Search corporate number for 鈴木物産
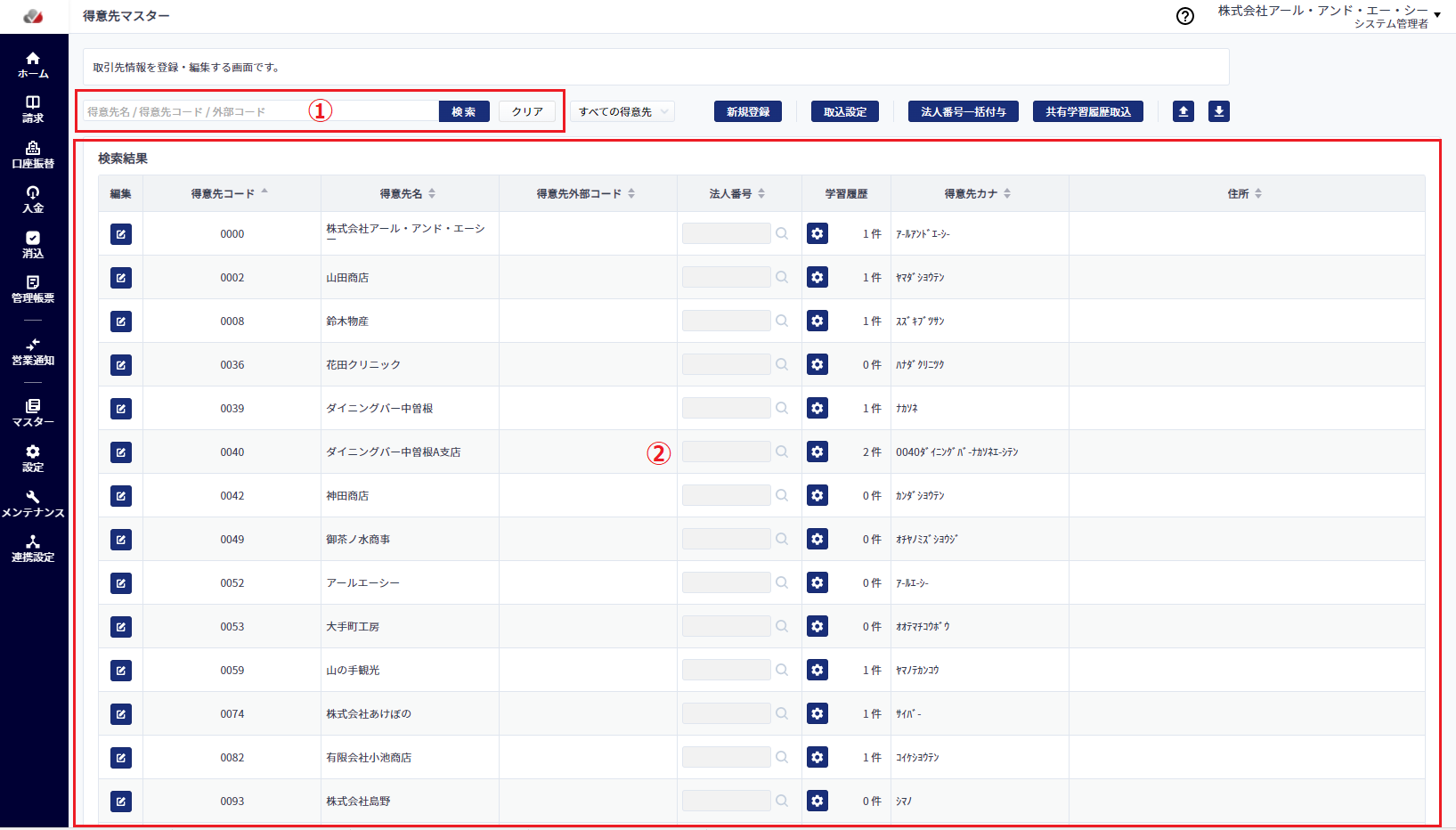1456x830 pixels. click(x=782, y=321)
